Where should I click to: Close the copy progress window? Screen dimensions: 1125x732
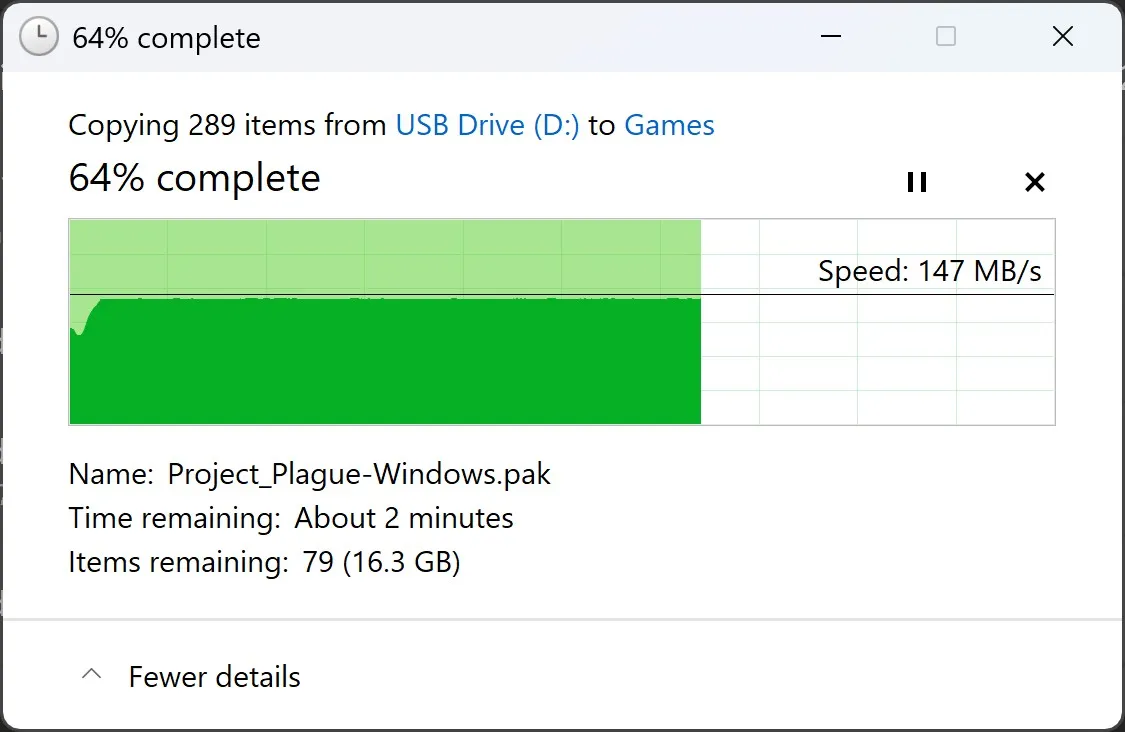pos(1062,38)
